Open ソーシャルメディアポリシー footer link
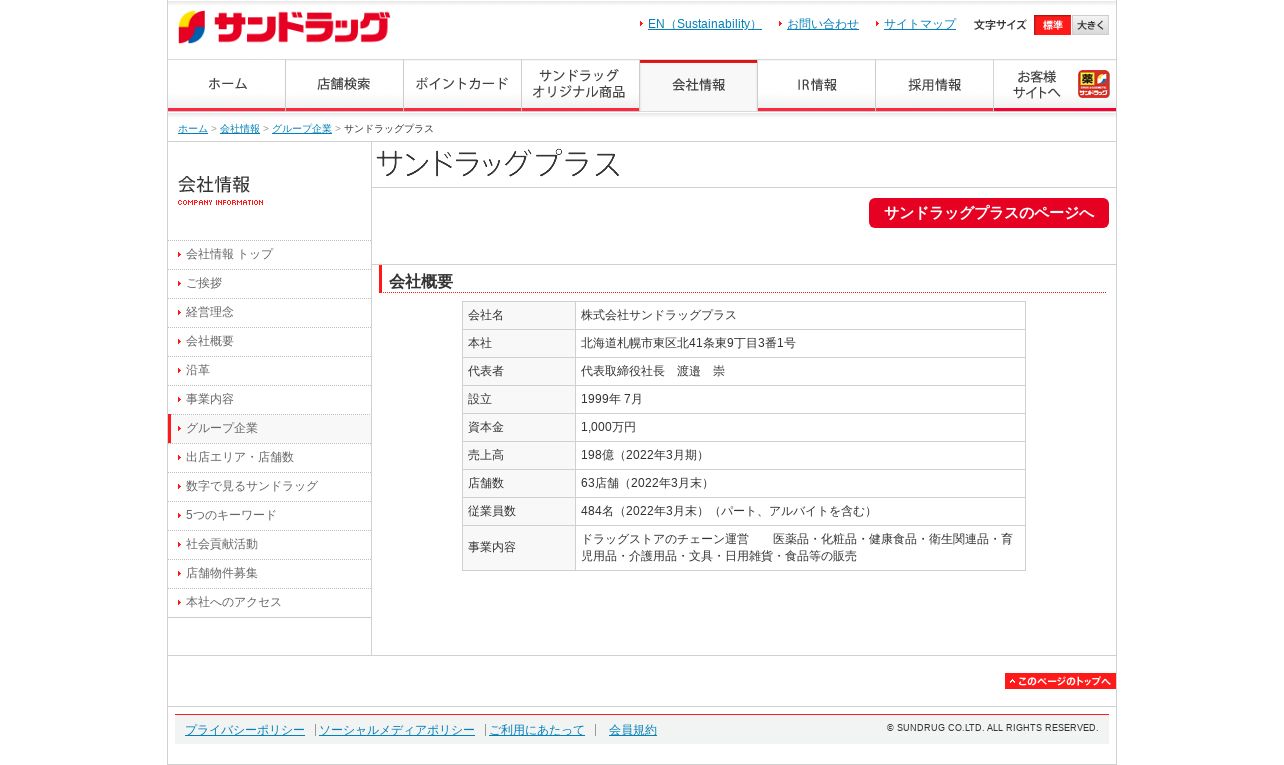Image resolution: width=1284 pixels, height=765 pixels. coord(397,730)
